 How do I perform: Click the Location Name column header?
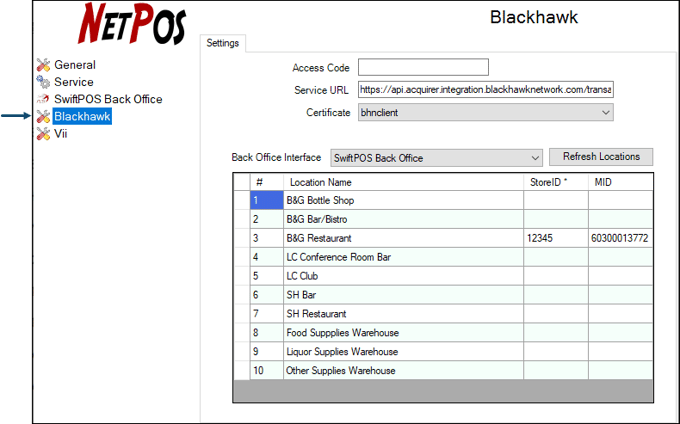click(403, 182)
